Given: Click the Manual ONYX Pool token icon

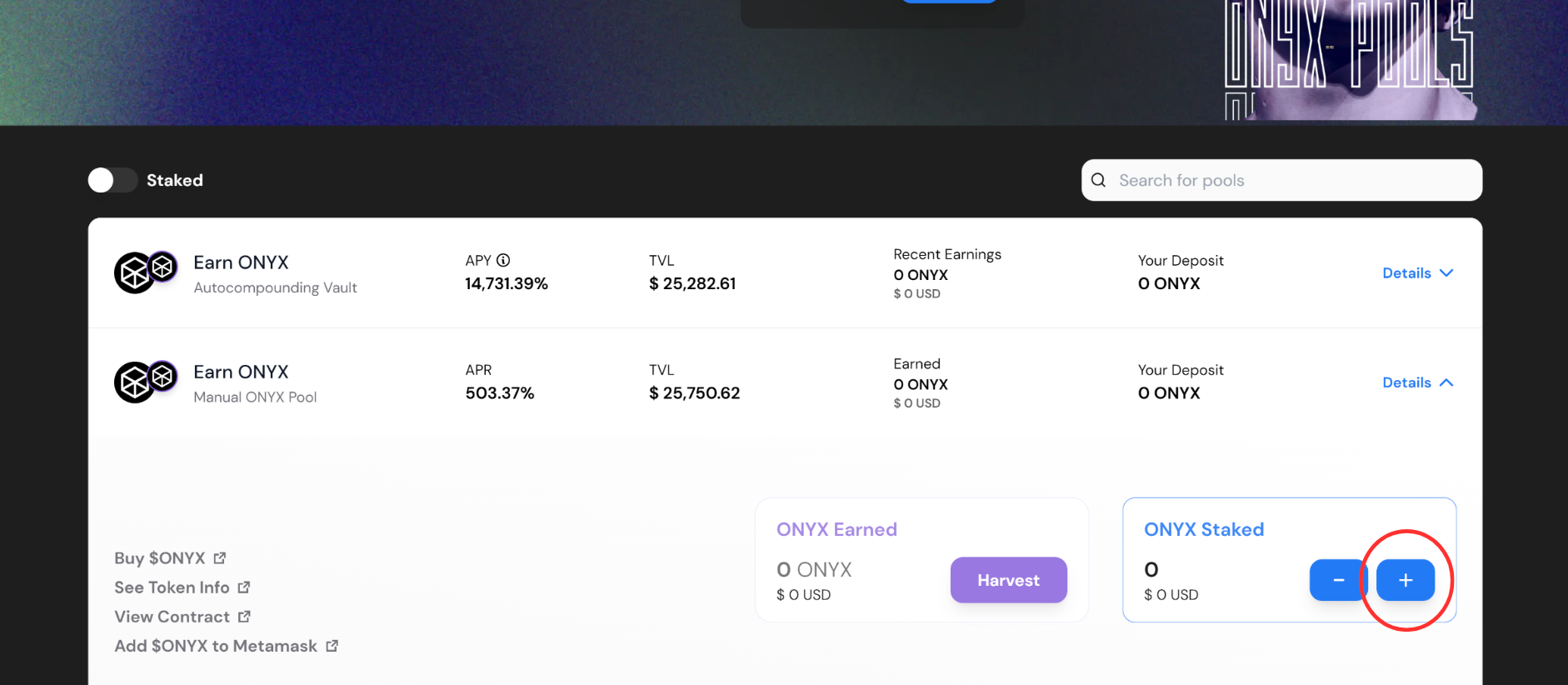Looking at the screenshot, I should click(145, 381).
